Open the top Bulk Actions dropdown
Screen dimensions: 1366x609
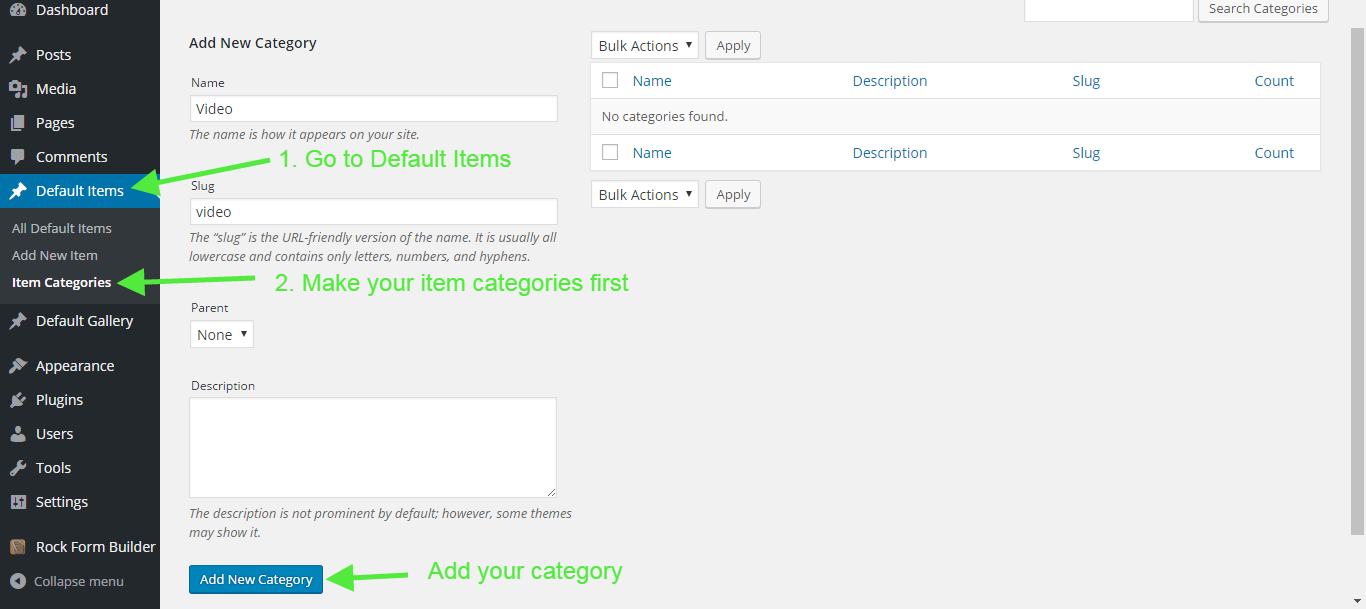point(644,46)
